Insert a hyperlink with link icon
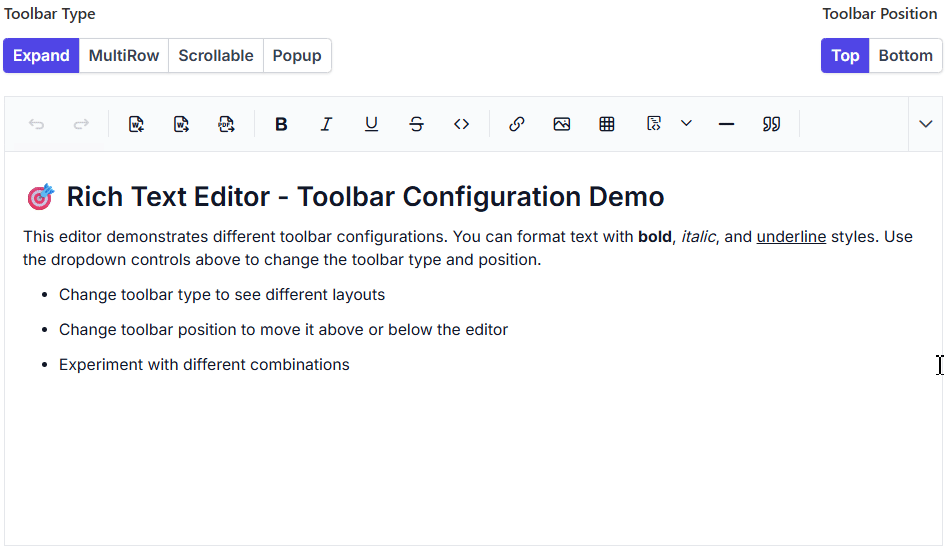The width and height of the screenshot is (952, 552). pyautogui.click(x=517, y=124)
